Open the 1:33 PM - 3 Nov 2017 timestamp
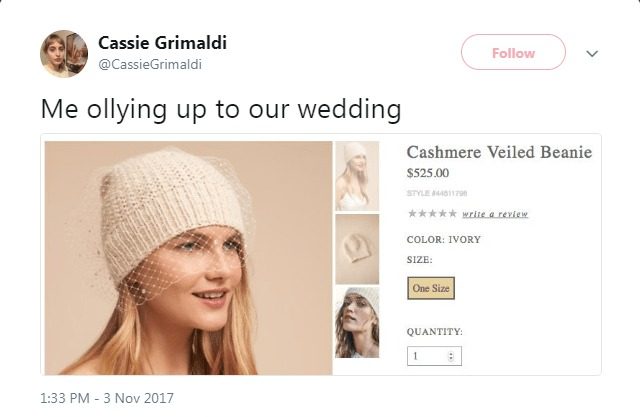Image resolution: width=640 pixels, height=417 pixels. [x=107, y=398]
